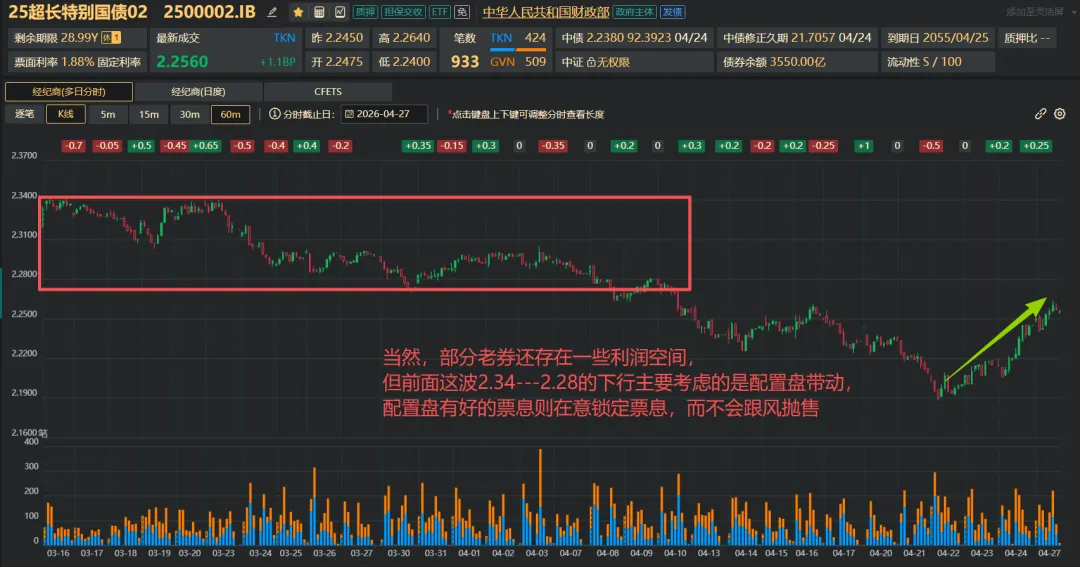Viewport: 1080px width, 567px height.
Task: Click the ETF tag
Action: pos(439,12)
